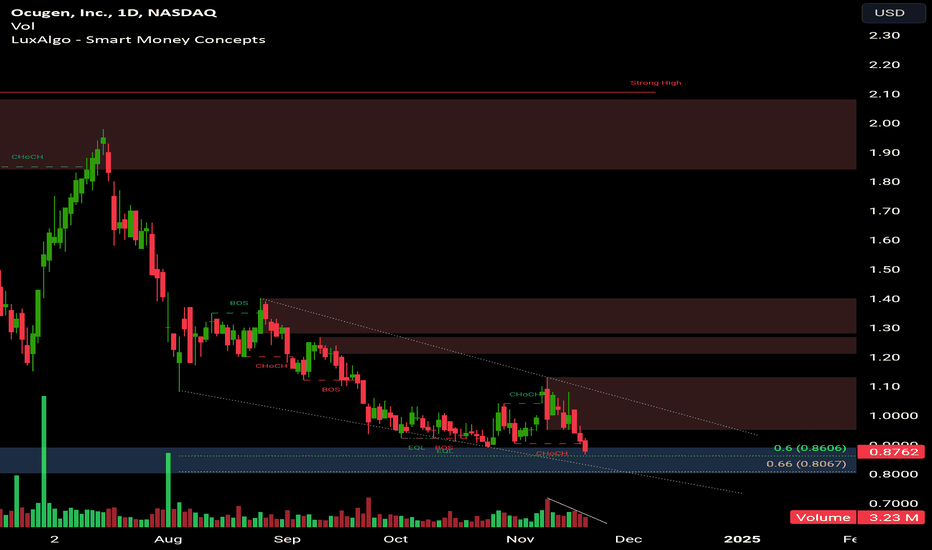Click the 2.30 price axis label
The width and height of the screenshot is (932, 550).
click(884, 35)
